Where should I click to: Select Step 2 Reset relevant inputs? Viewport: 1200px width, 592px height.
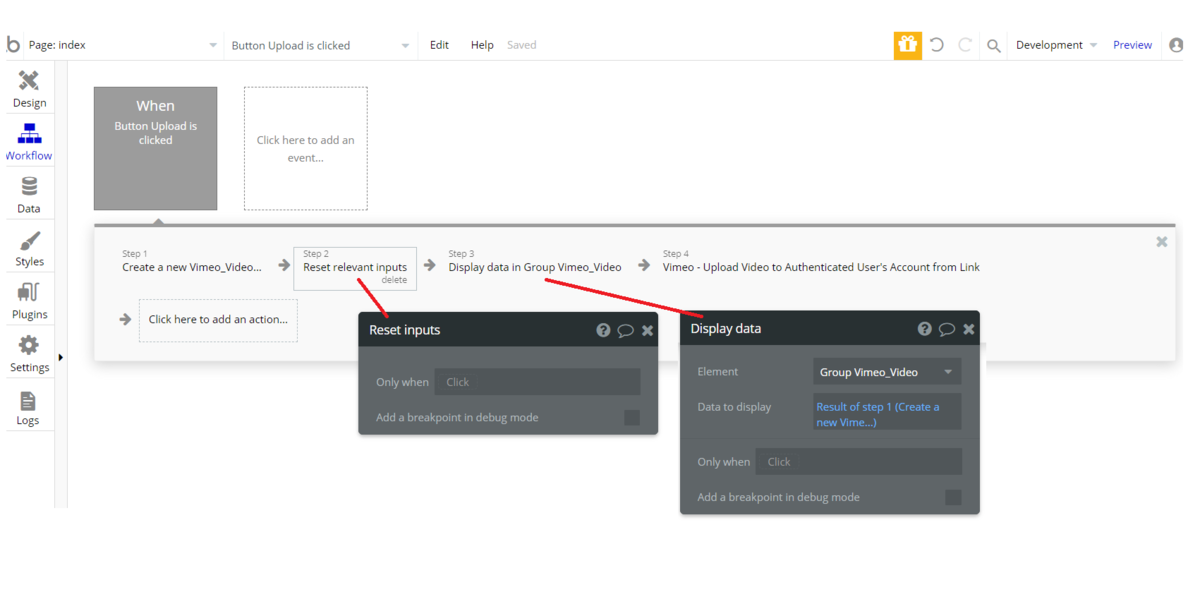pyautogui.click(x=355, y=268)
